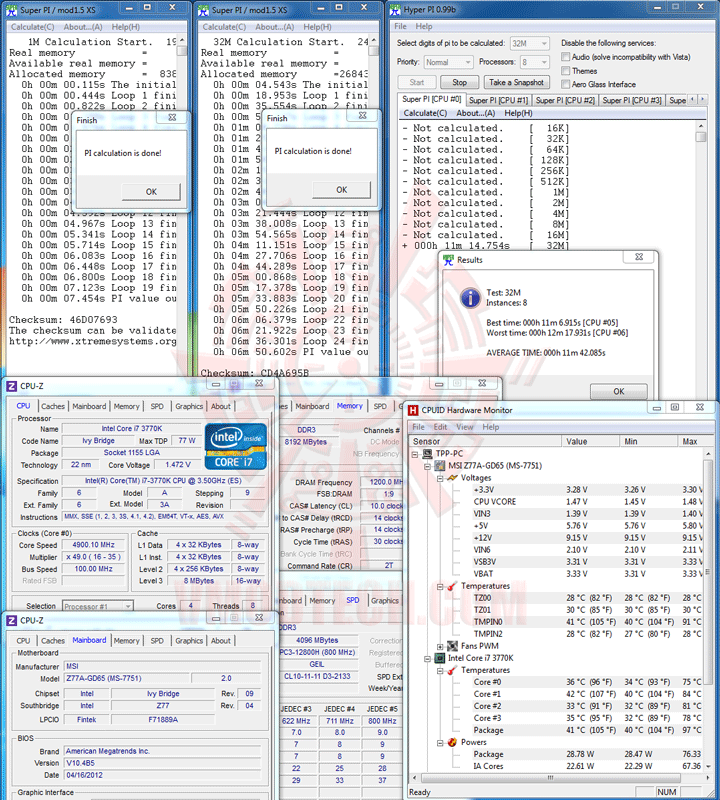
Task: Collapse the Intel Core i7 3770K tree node
Action: [428, 659]
